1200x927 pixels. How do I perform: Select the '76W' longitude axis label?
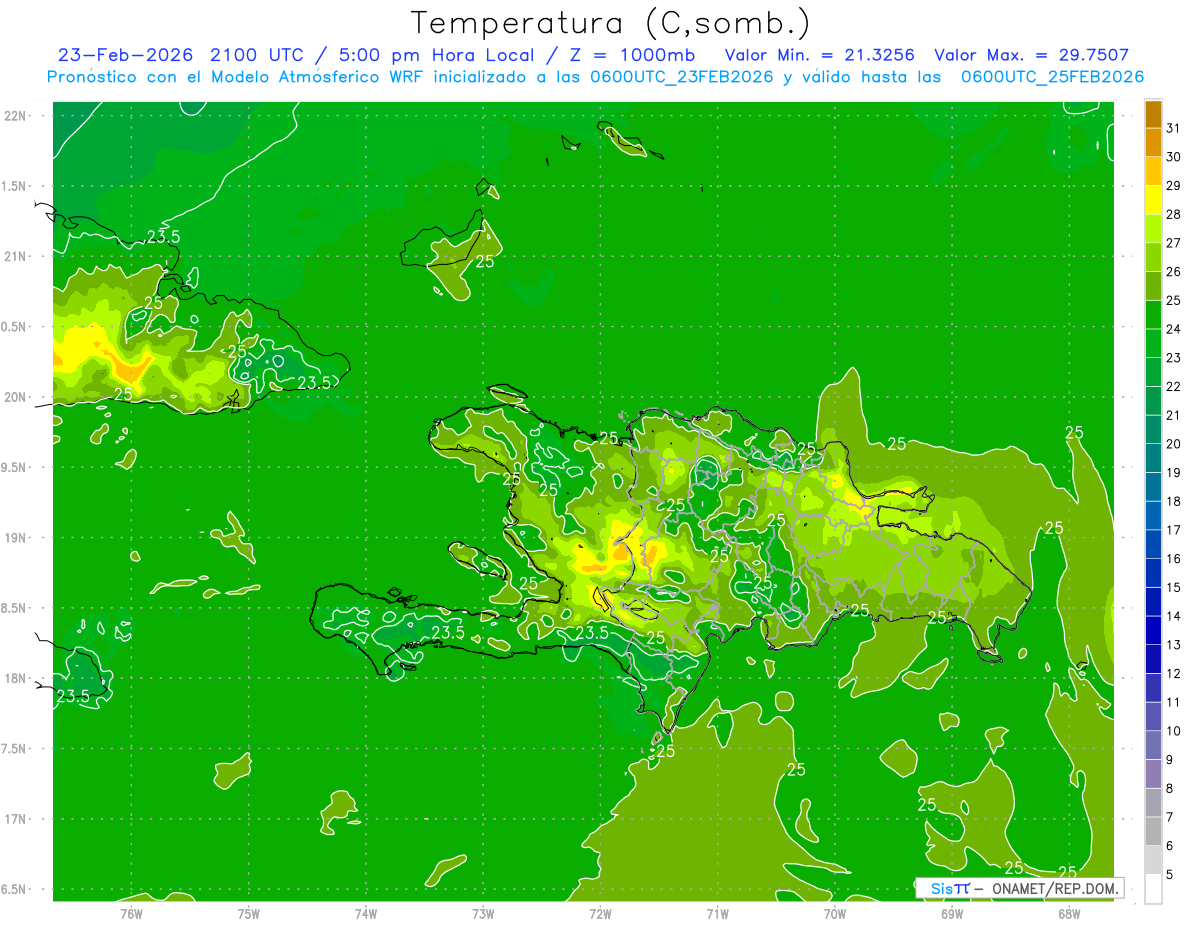click(131, 913)
